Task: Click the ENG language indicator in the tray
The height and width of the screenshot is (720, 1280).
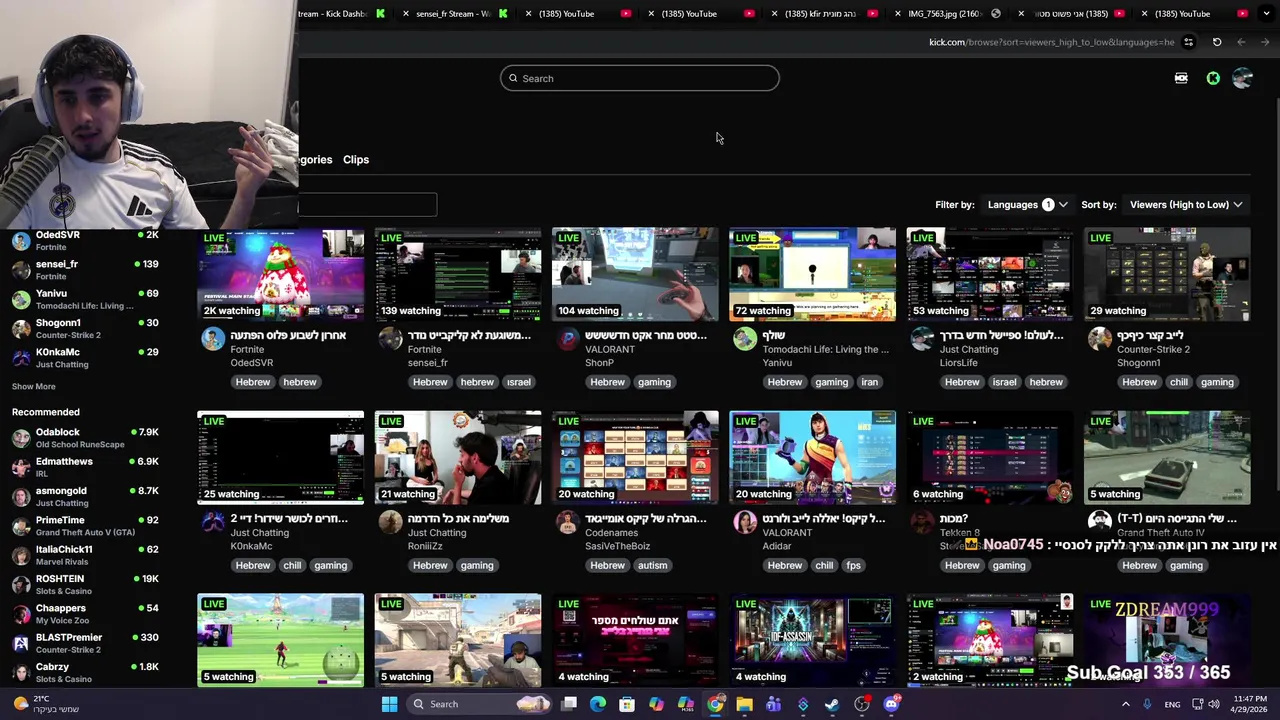Action: (x=1172, y=704)
